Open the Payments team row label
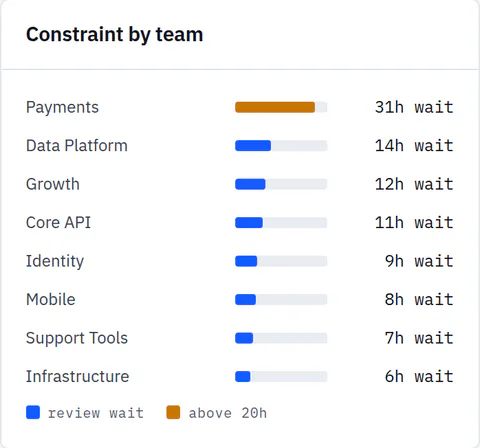 62,108
